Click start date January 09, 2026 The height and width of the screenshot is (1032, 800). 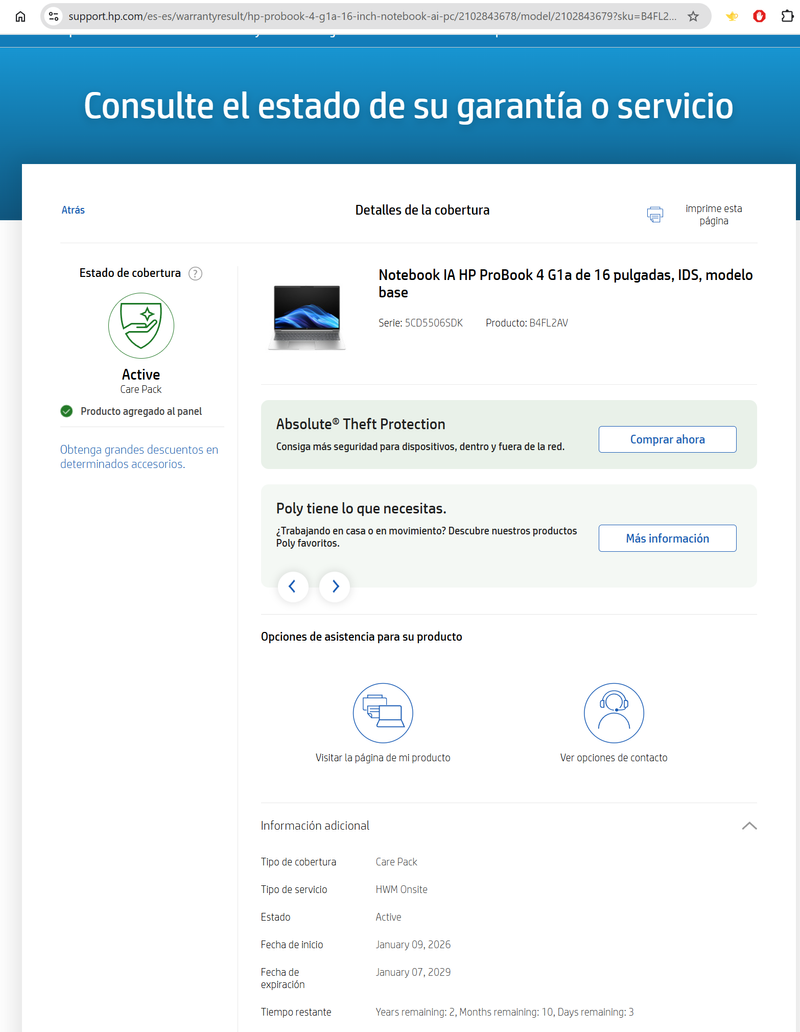point(413,945)
